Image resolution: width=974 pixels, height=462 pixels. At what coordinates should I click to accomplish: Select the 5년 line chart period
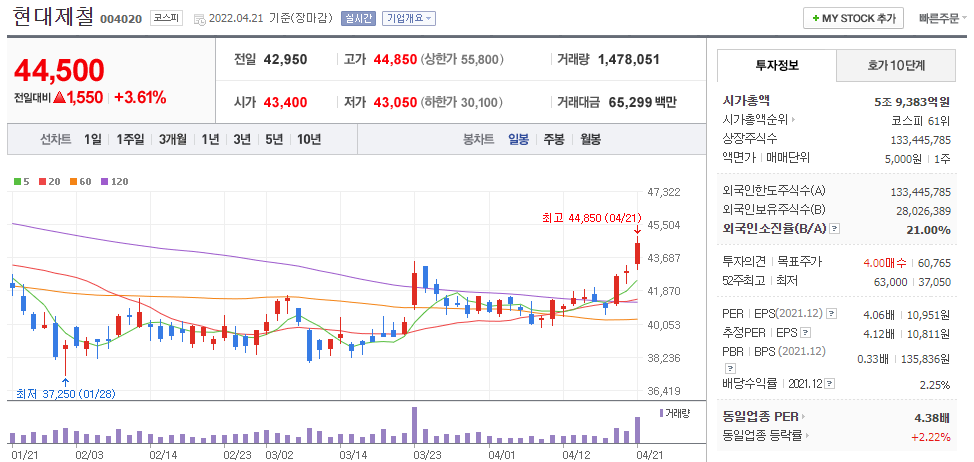click(273, 139)
